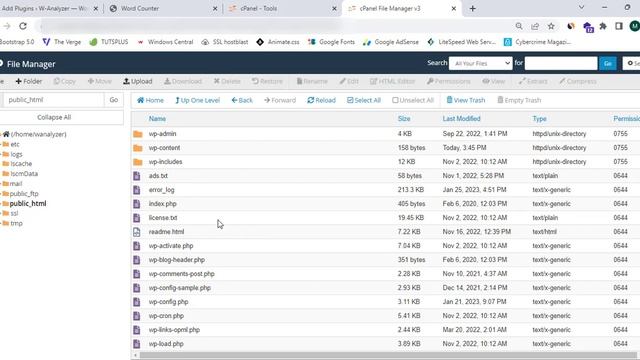Open The Verge bookmark
Screen dimensions: 640x360
pyautogui.click(x=62, y=42)
